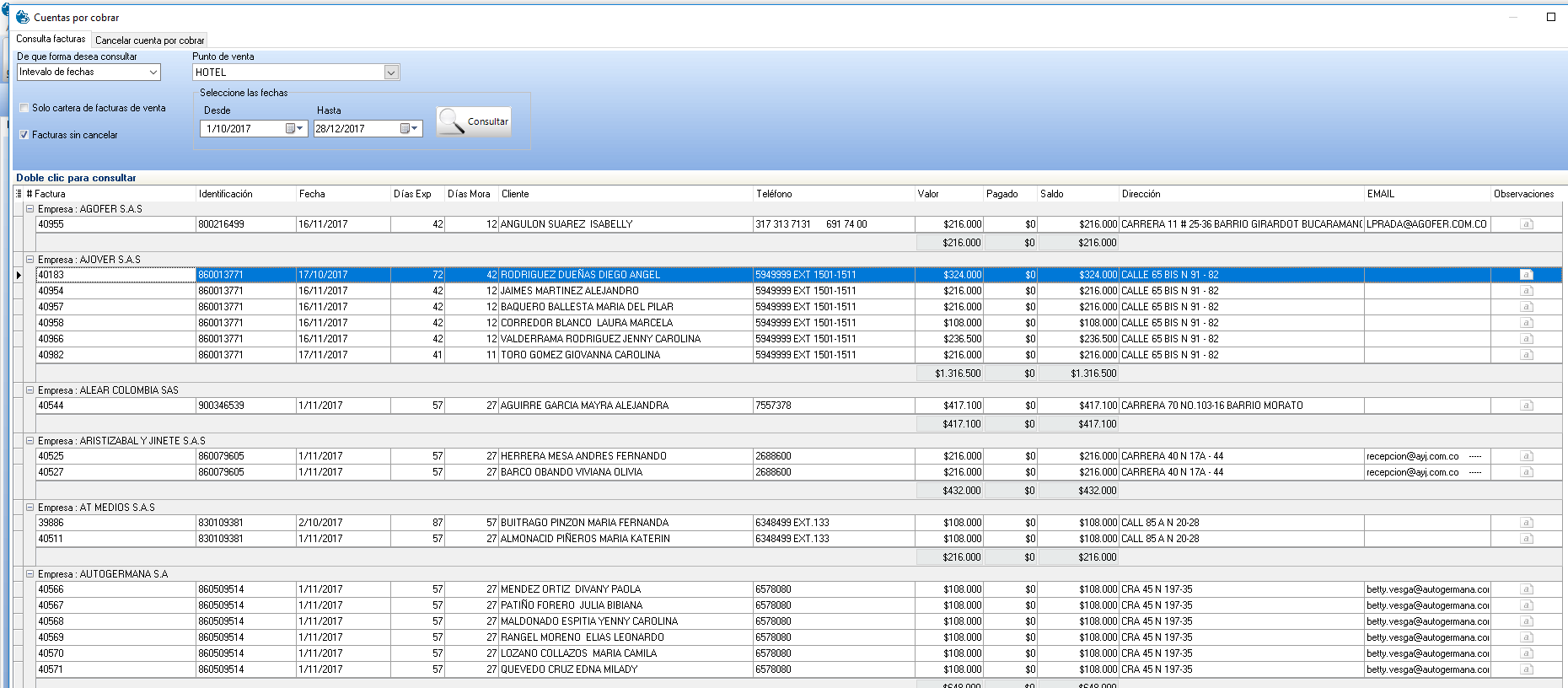Open observations icon for invoice 40544
The width and height of the screenshot is (1568, 688).
(1526, 406)
